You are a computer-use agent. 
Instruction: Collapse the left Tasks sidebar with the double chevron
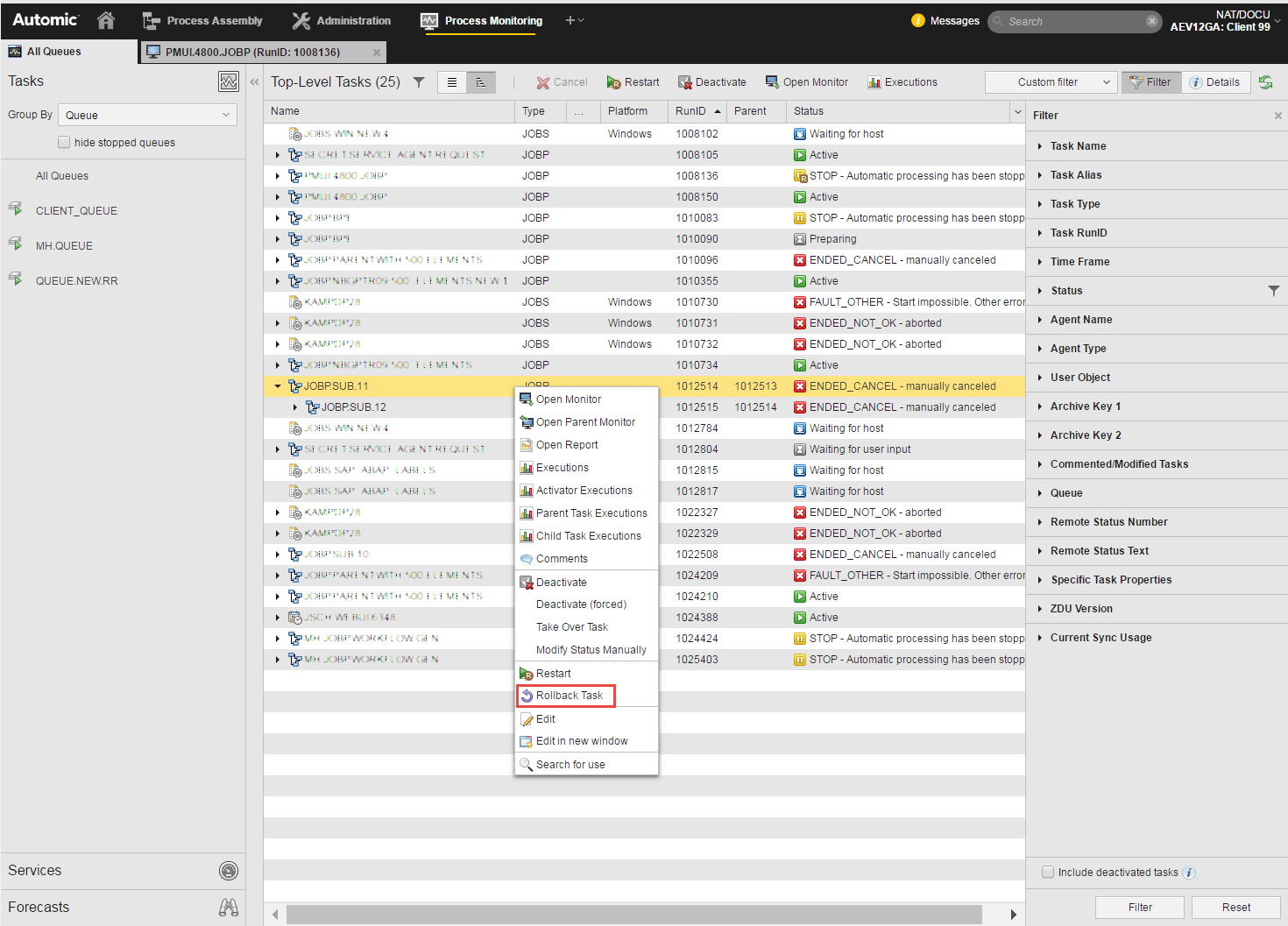[x=255, y=82]
